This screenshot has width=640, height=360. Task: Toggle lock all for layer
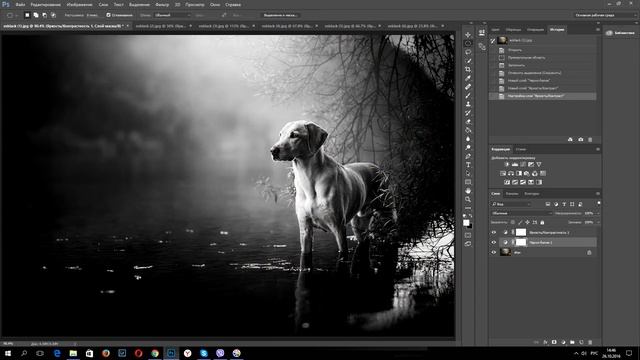542,222
